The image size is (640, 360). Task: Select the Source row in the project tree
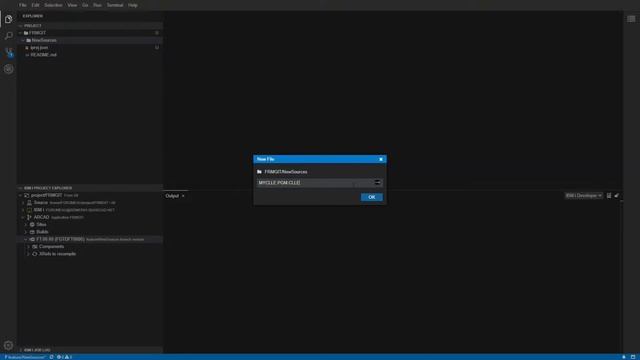tap(90, 202)
